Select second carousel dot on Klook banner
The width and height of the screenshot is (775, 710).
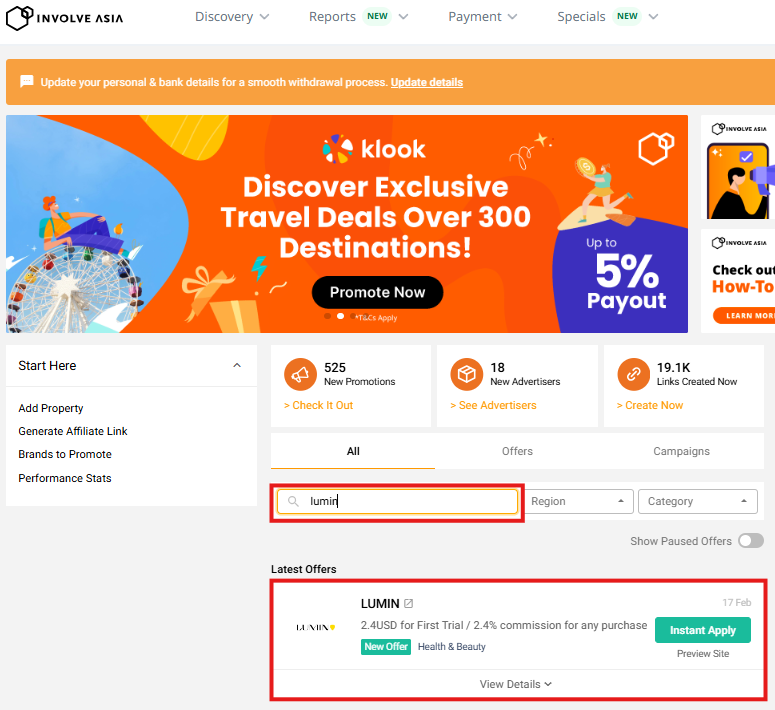(342, 316)
